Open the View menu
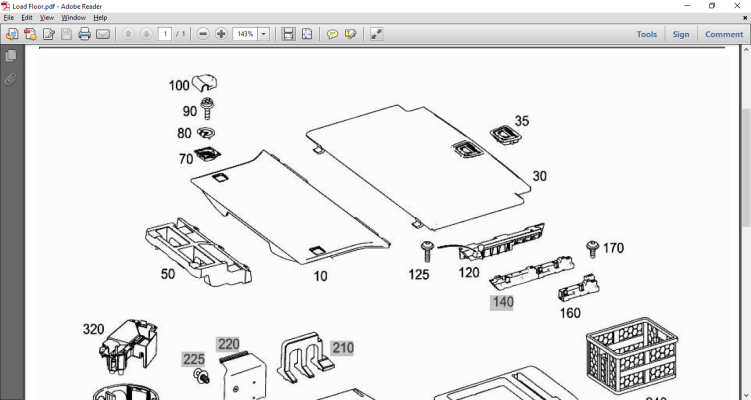 pyautogui.click(x=47, y=18)
